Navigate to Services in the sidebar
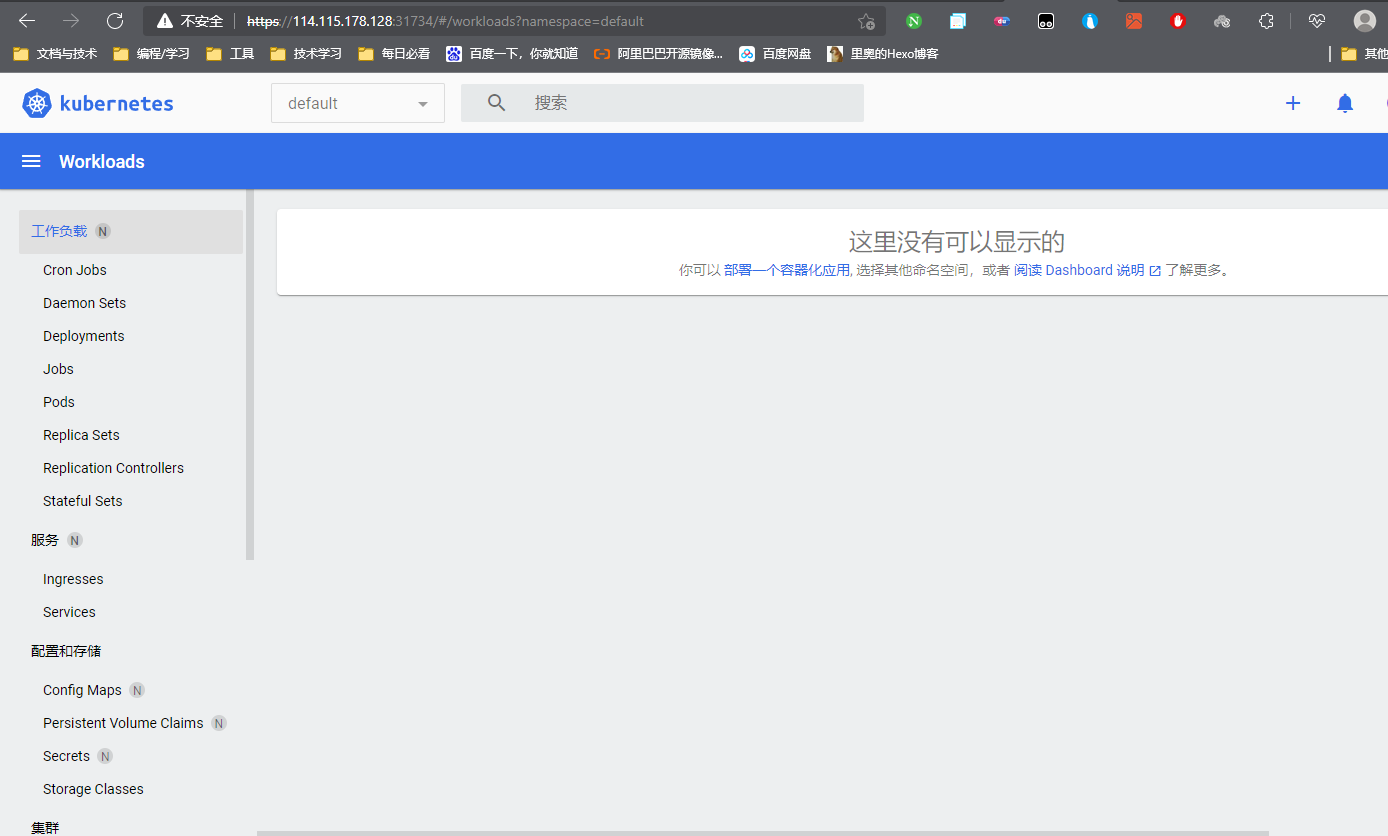 [69, 611]
